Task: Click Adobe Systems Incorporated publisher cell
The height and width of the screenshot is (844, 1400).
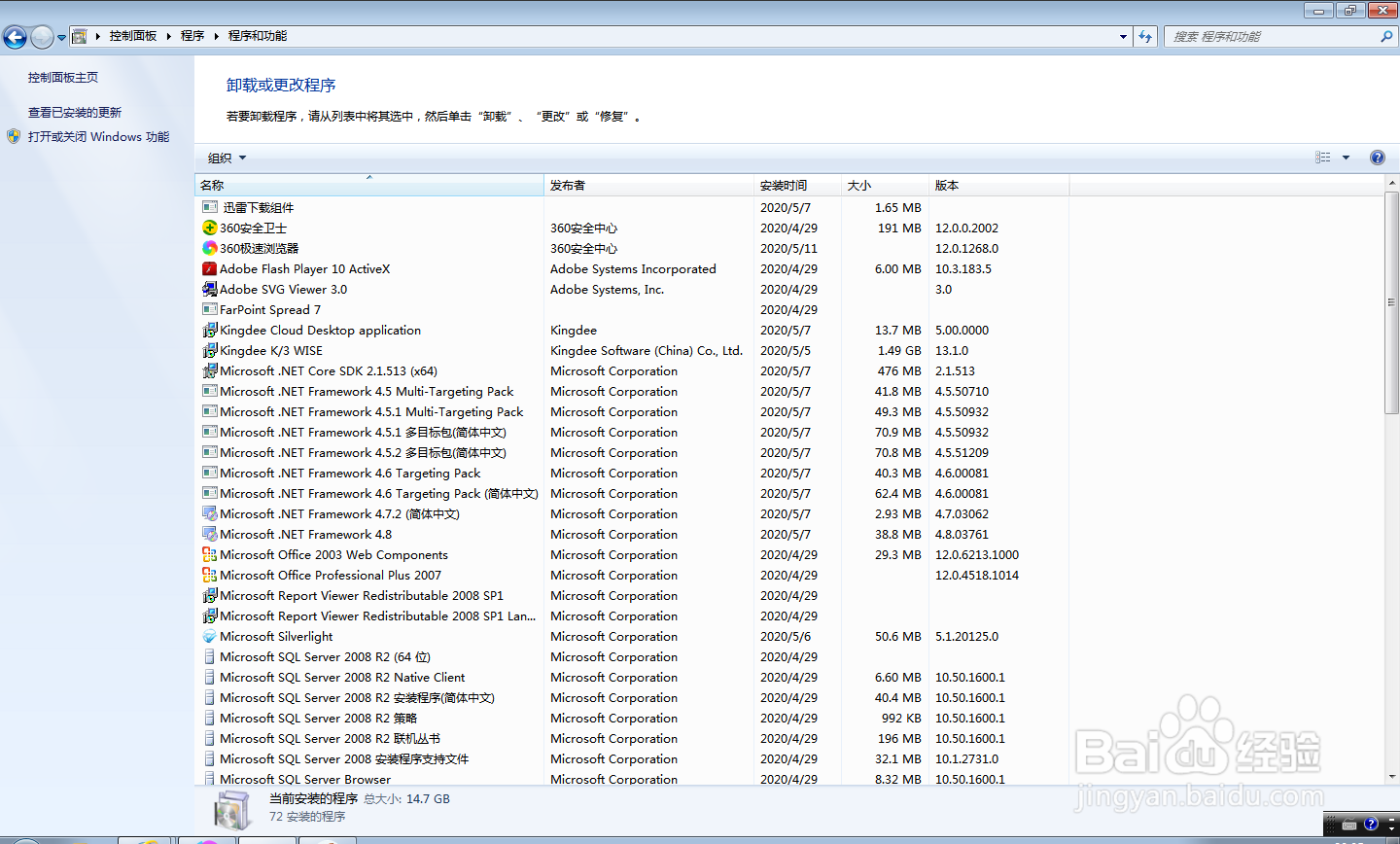Action: (x=633, y=269)
